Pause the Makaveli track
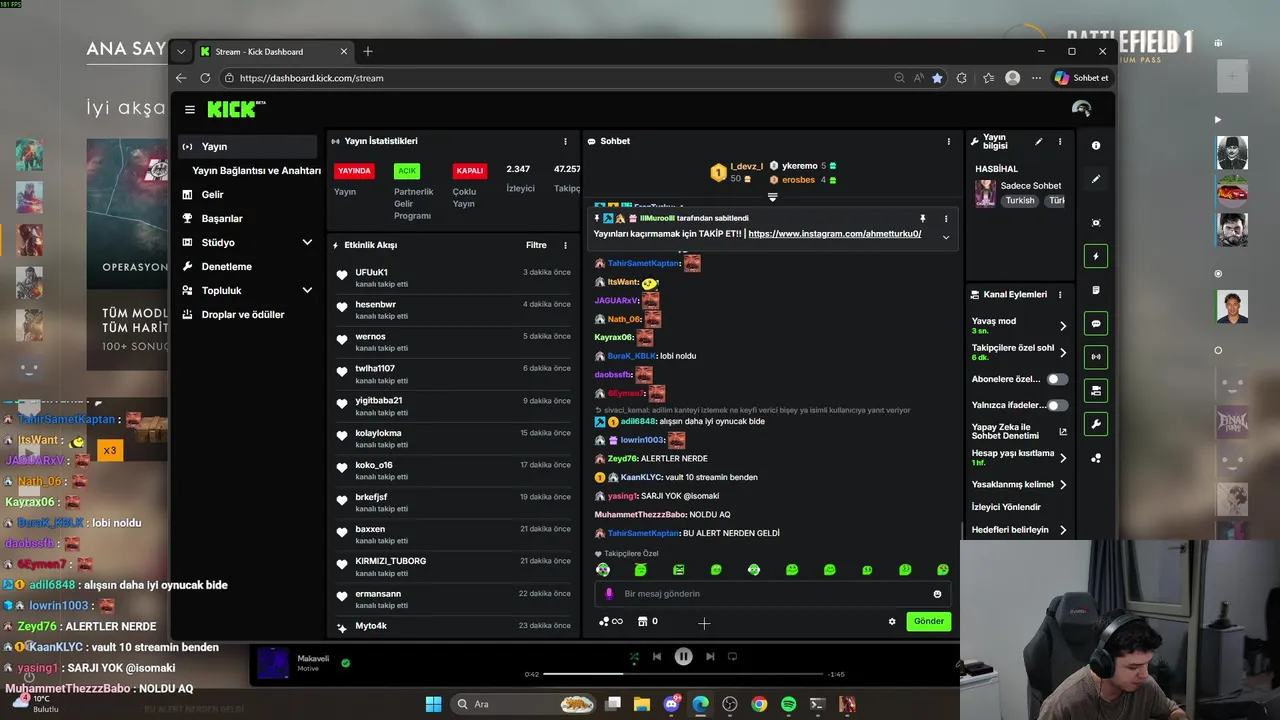The width and height of the screenshot is (1280, 720). click(x=683, y=657)
